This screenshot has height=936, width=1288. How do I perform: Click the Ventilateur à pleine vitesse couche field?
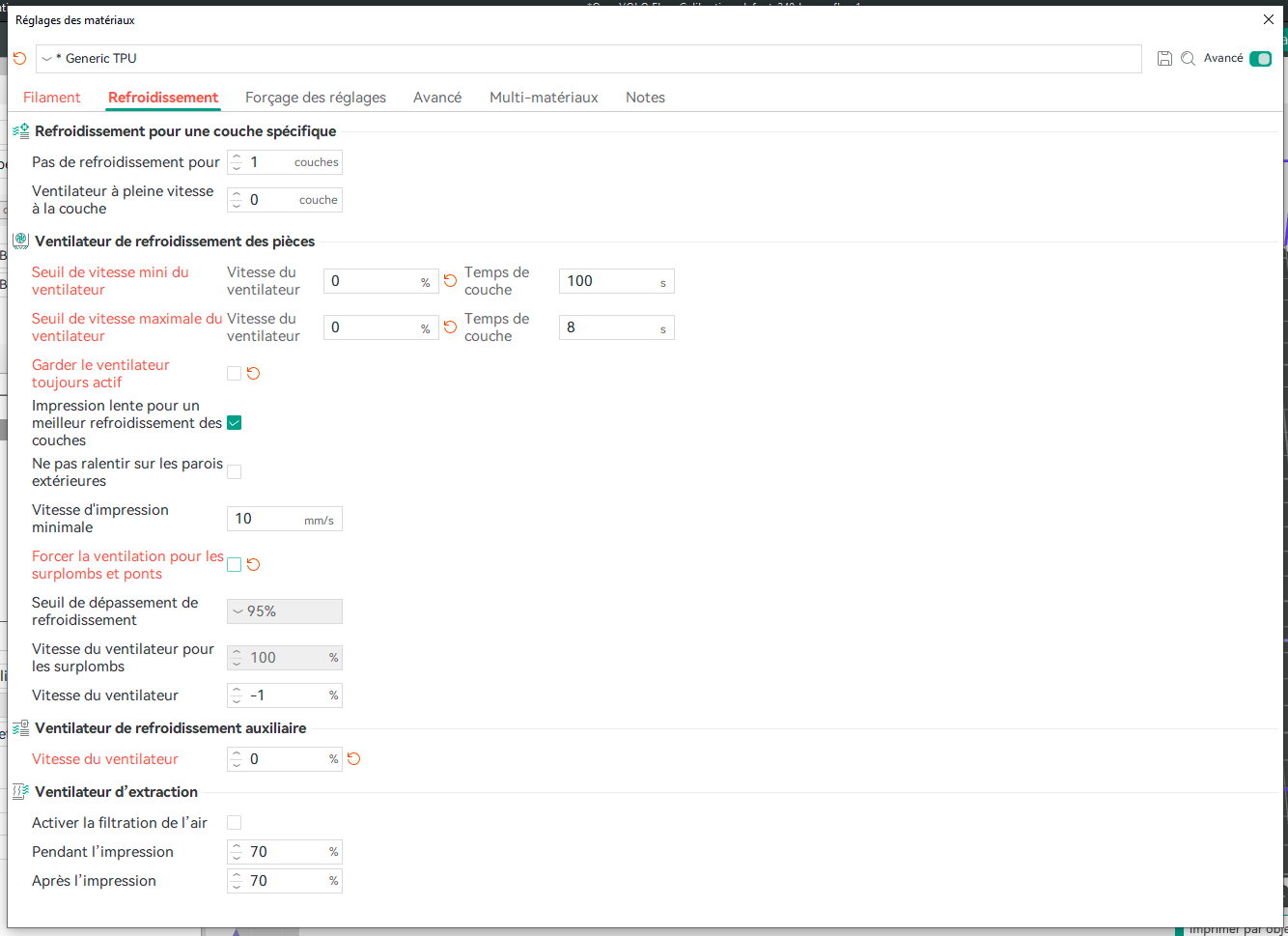pyautogui.click(x=285, y=200)
